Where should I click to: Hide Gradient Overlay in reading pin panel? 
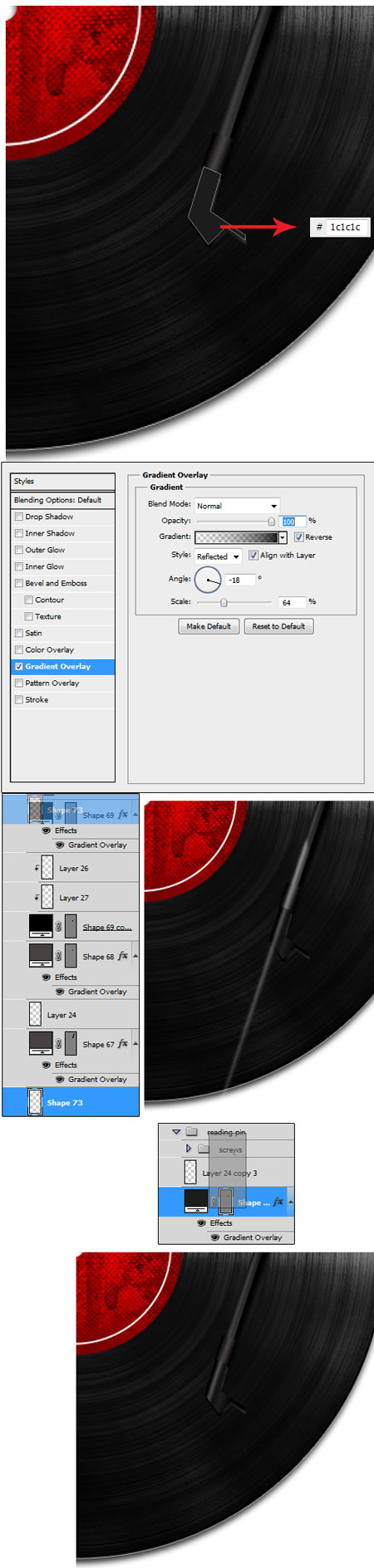(215, 1237)
